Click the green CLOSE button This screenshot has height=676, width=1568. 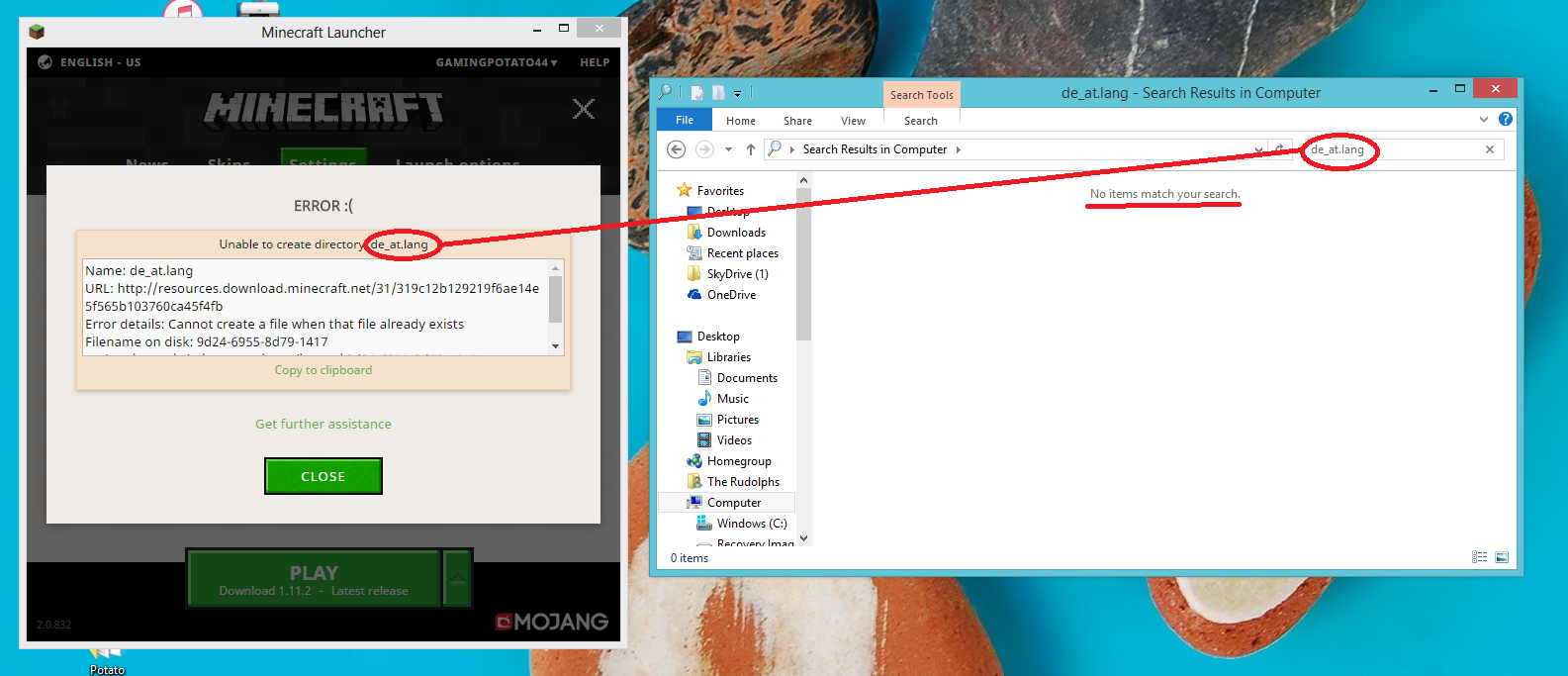point(323,476)
